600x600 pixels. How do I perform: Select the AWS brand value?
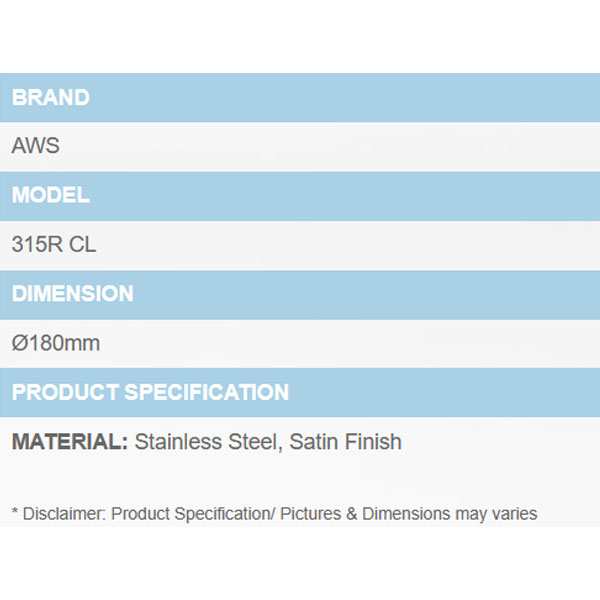(36, 146)
